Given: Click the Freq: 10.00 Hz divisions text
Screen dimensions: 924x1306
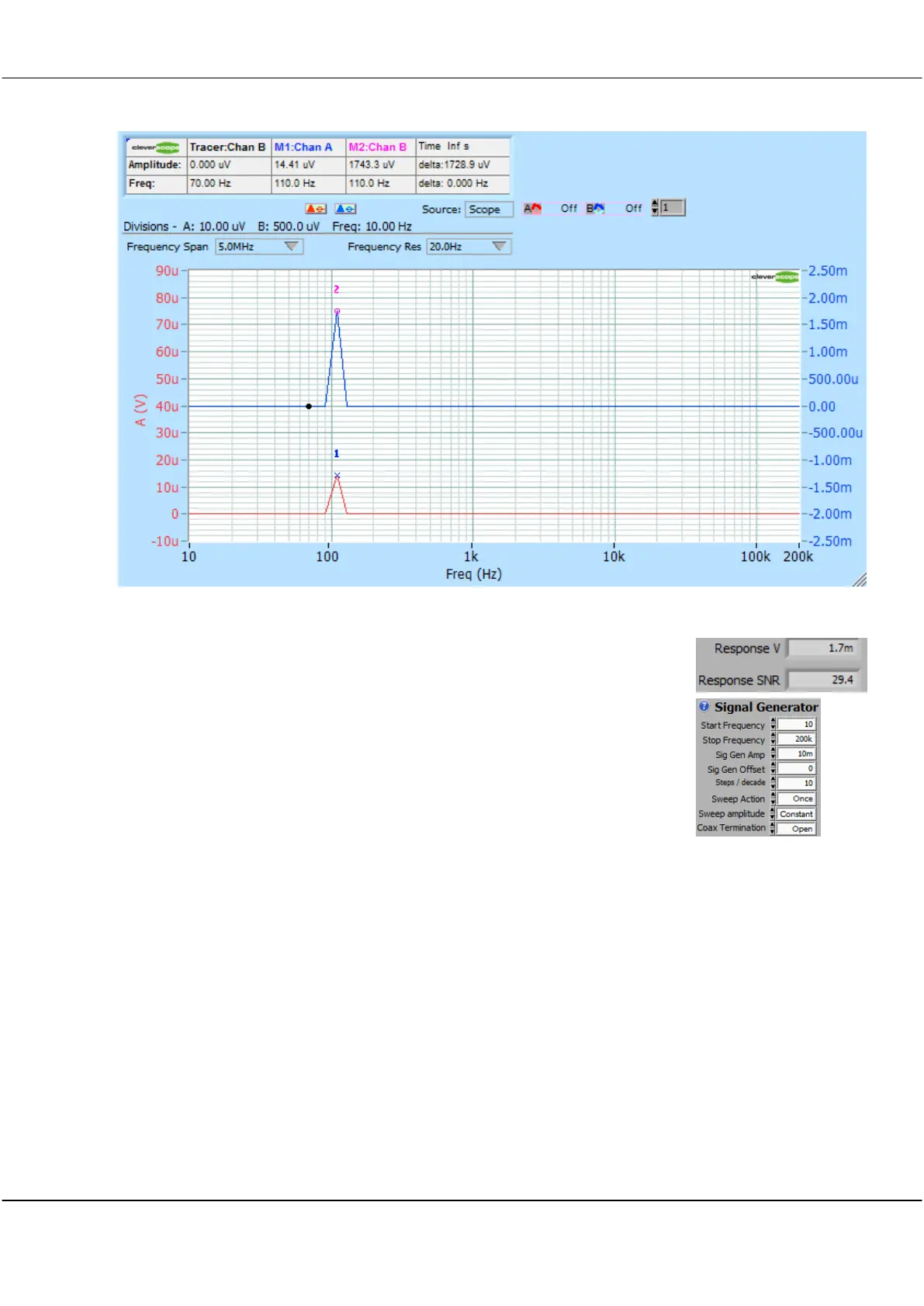Looking at the screenshot, I should 372,227.
